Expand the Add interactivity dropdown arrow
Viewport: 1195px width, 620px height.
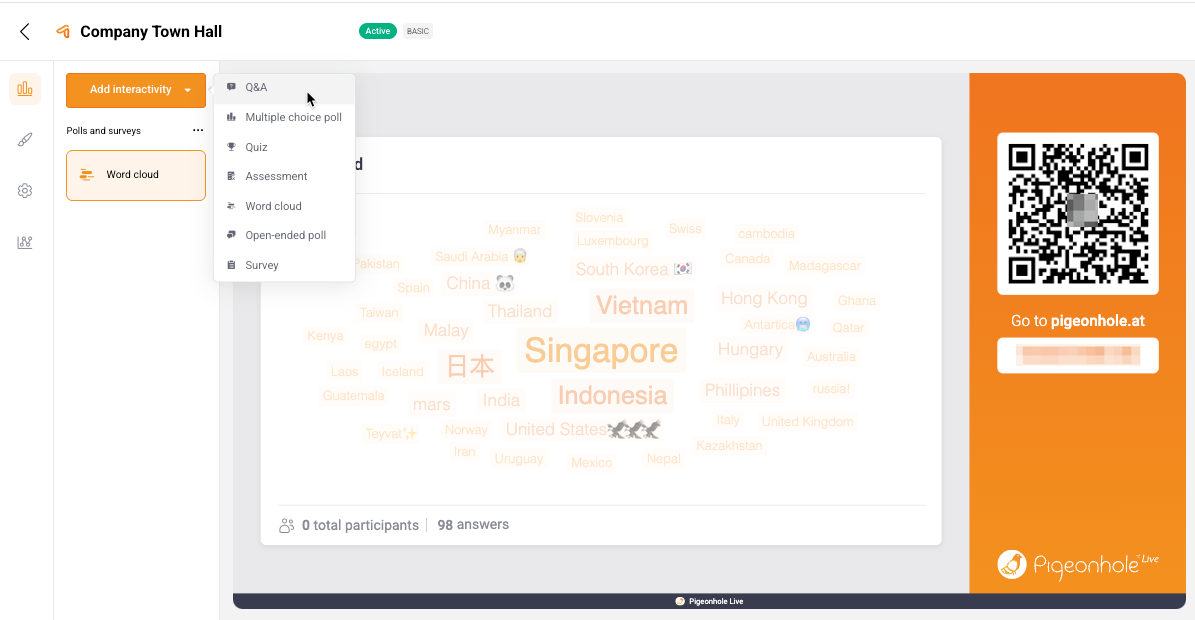(x=187, y=90)
